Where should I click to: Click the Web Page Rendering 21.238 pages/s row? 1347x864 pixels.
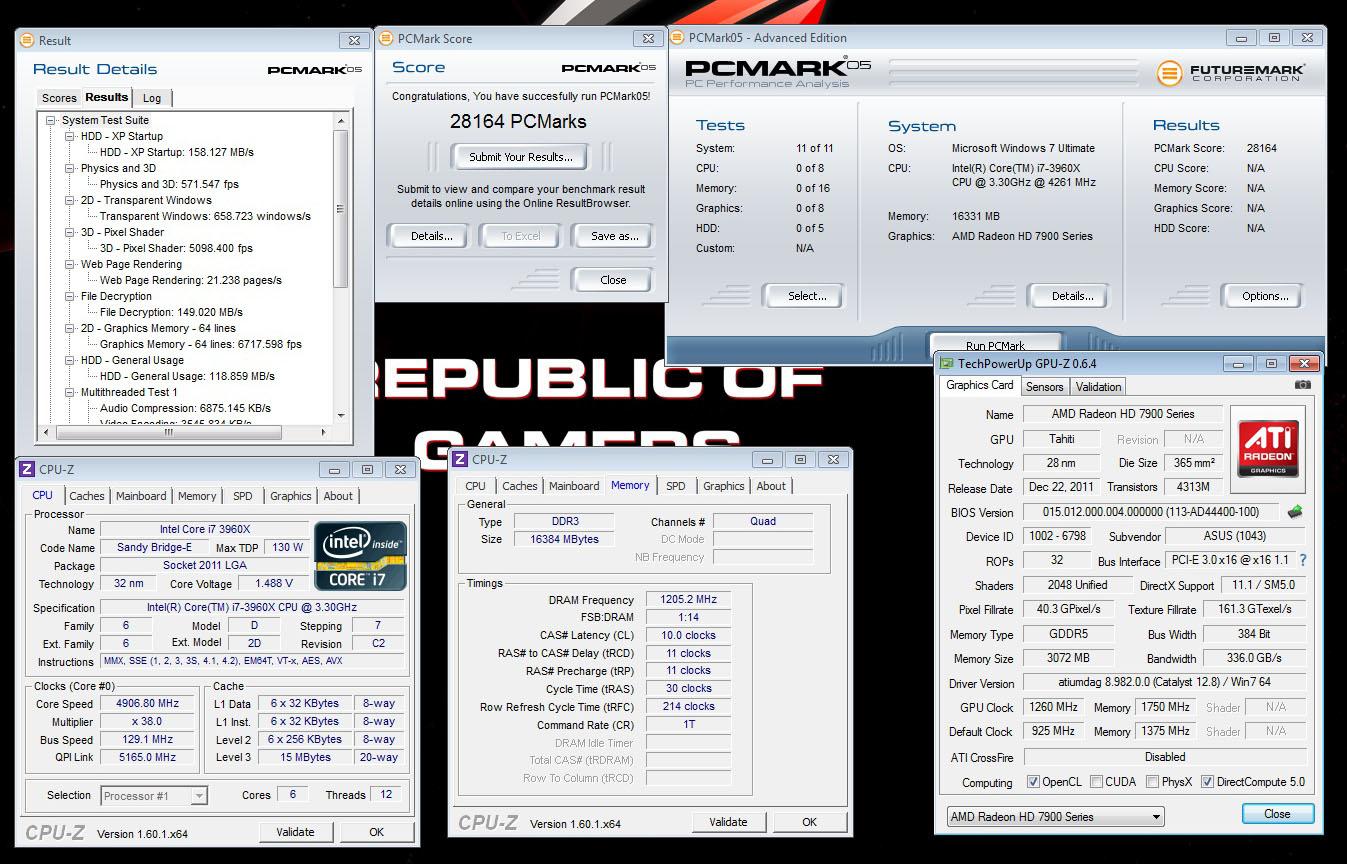[190, 280]
